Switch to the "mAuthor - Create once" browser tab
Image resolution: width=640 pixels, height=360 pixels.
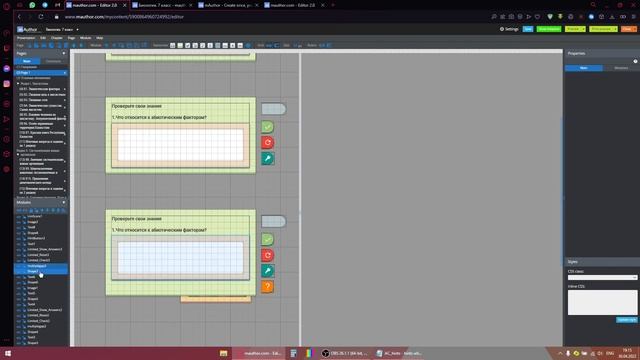[x=228, y=5]
